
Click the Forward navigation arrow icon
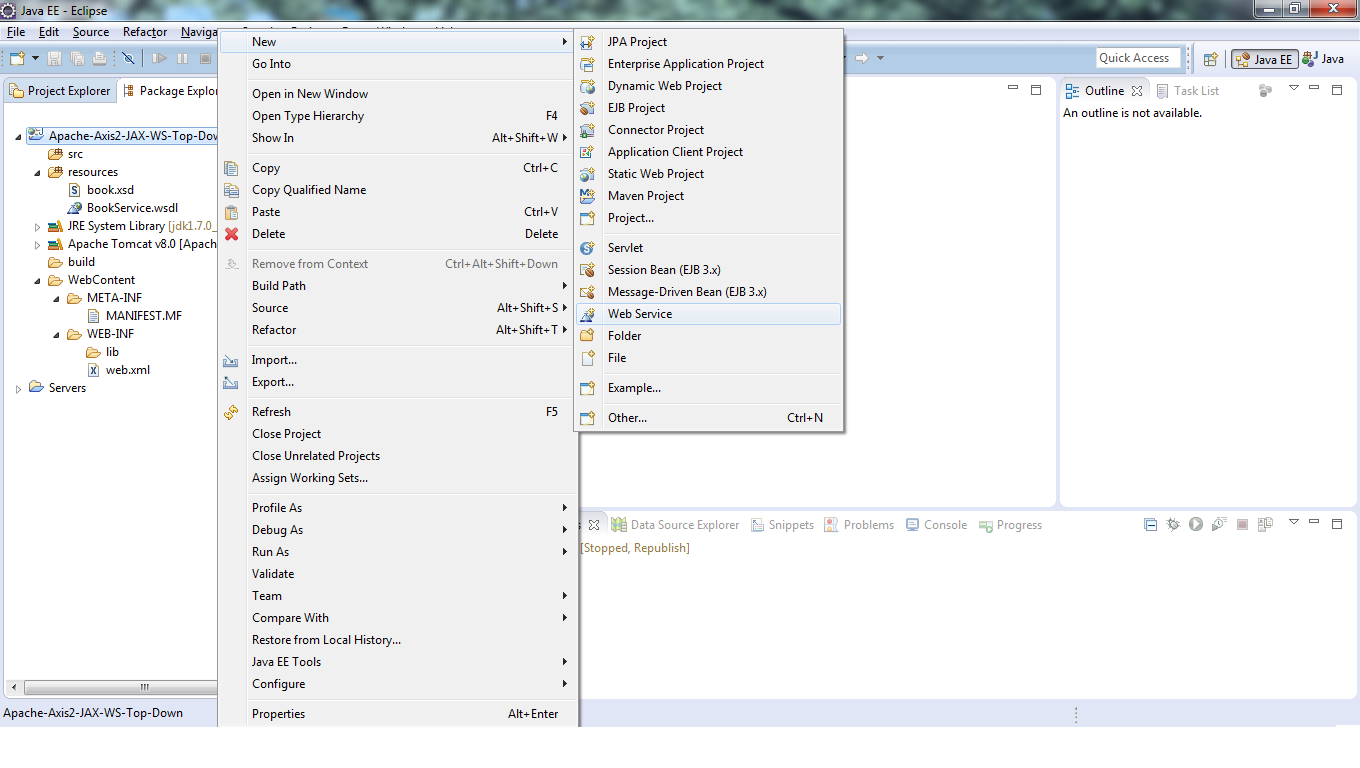click(861, 58)
